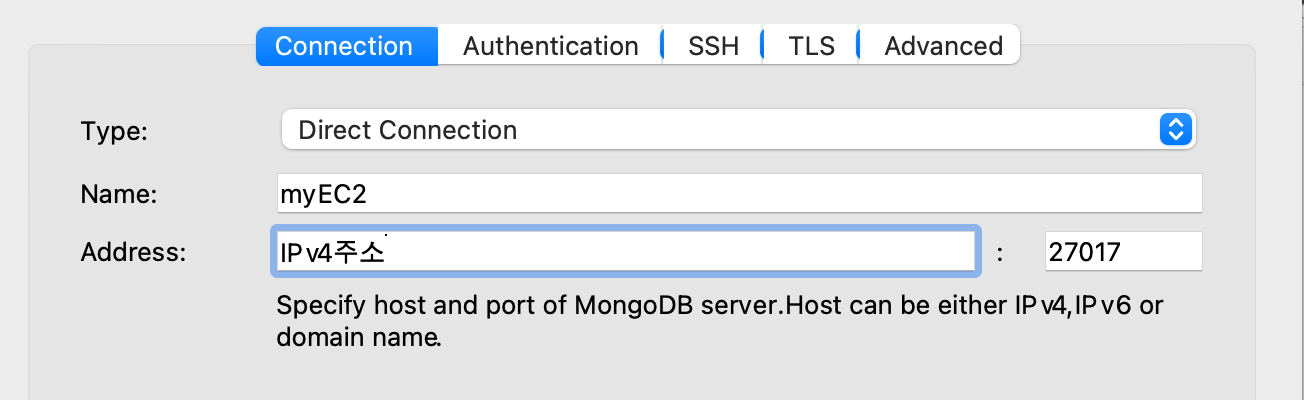
Task: Click the port field showing 27017
Action: [1123, 251]
